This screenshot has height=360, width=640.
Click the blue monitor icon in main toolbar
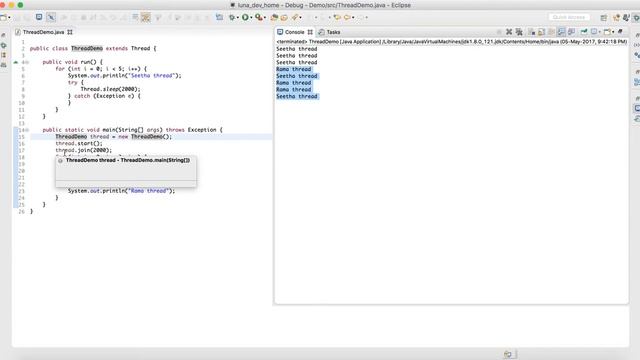pyautogui.click(x=39, y=17)
